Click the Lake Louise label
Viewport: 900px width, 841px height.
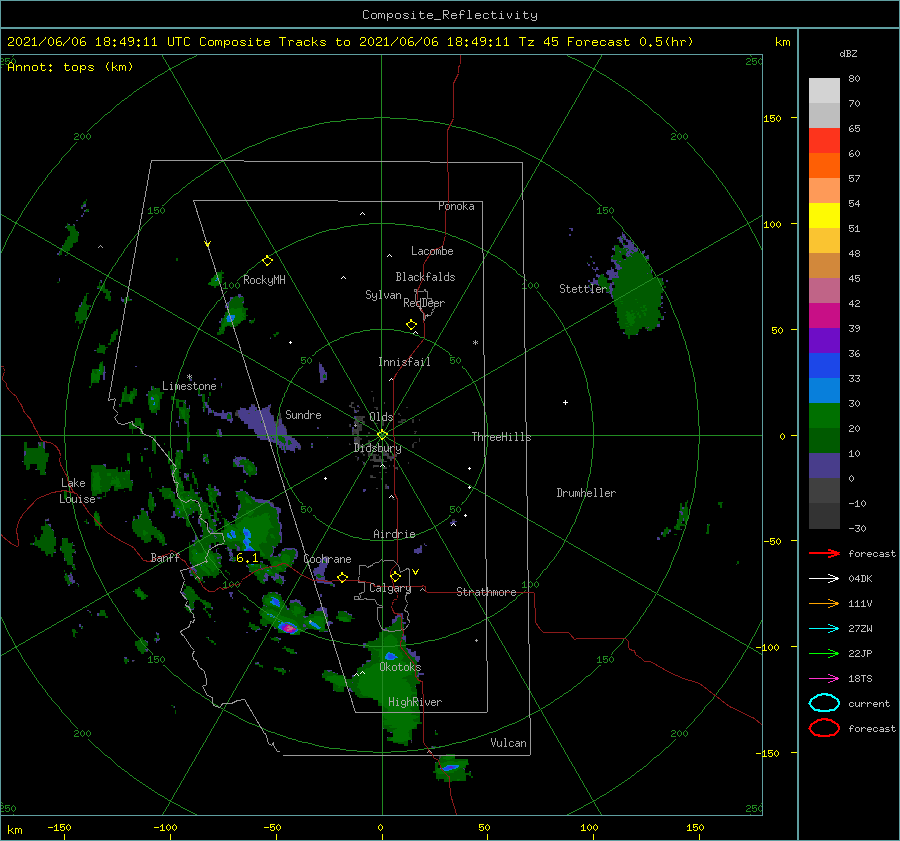point(77,491)
